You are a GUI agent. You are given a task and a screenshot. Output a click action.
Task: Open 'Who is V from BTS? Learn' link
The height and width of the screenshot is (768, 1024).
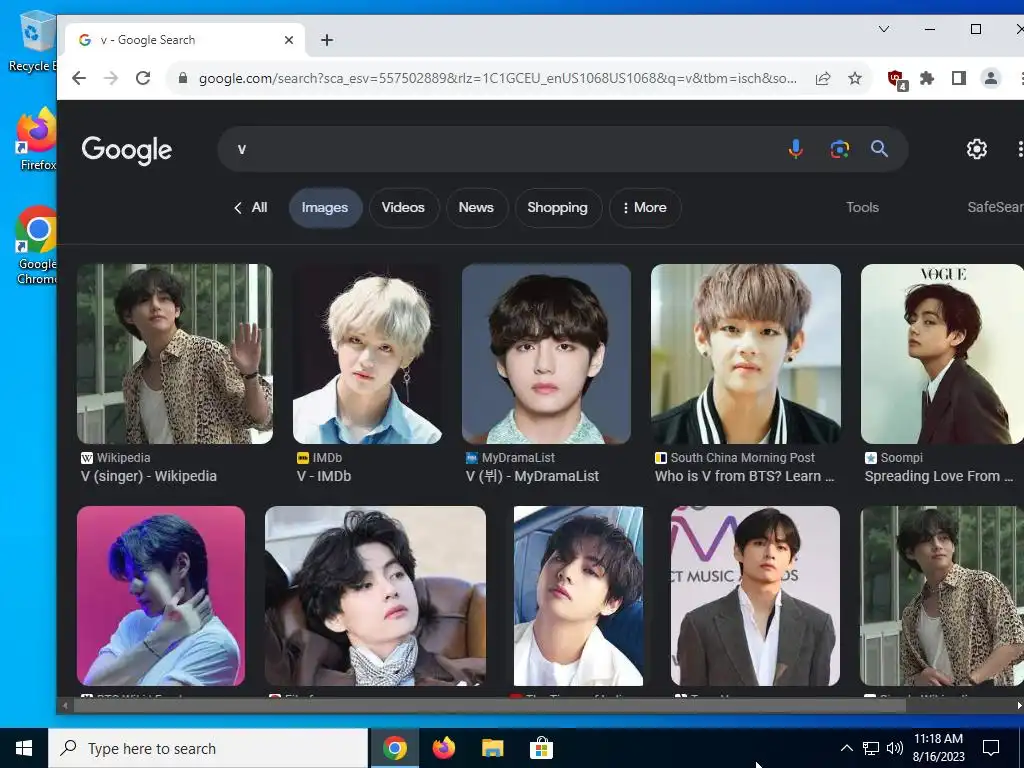coord(744,476)
